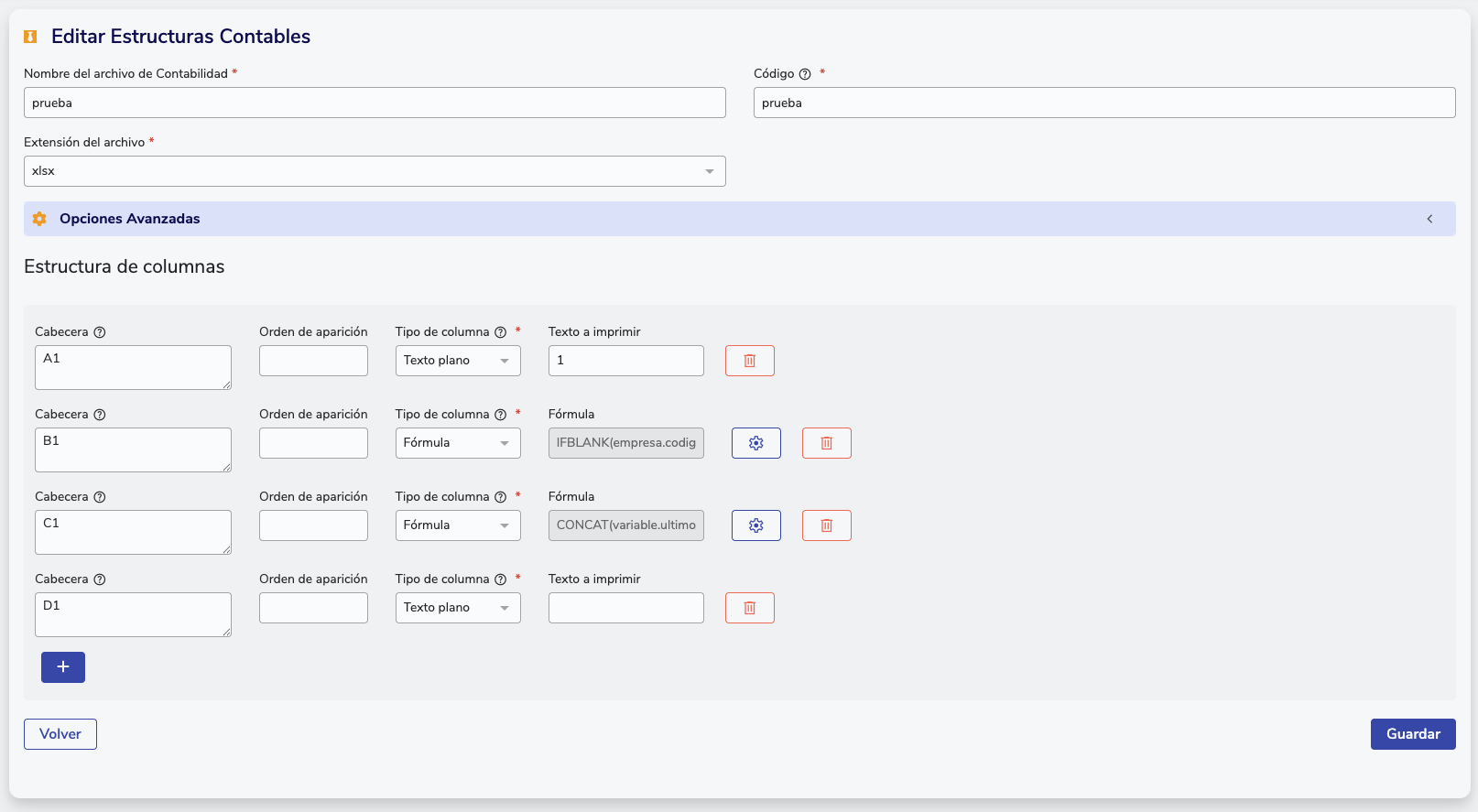Click the Guardar button
The width and height of the screenshot is (1478, 812).
click(x=1412, y=734)
